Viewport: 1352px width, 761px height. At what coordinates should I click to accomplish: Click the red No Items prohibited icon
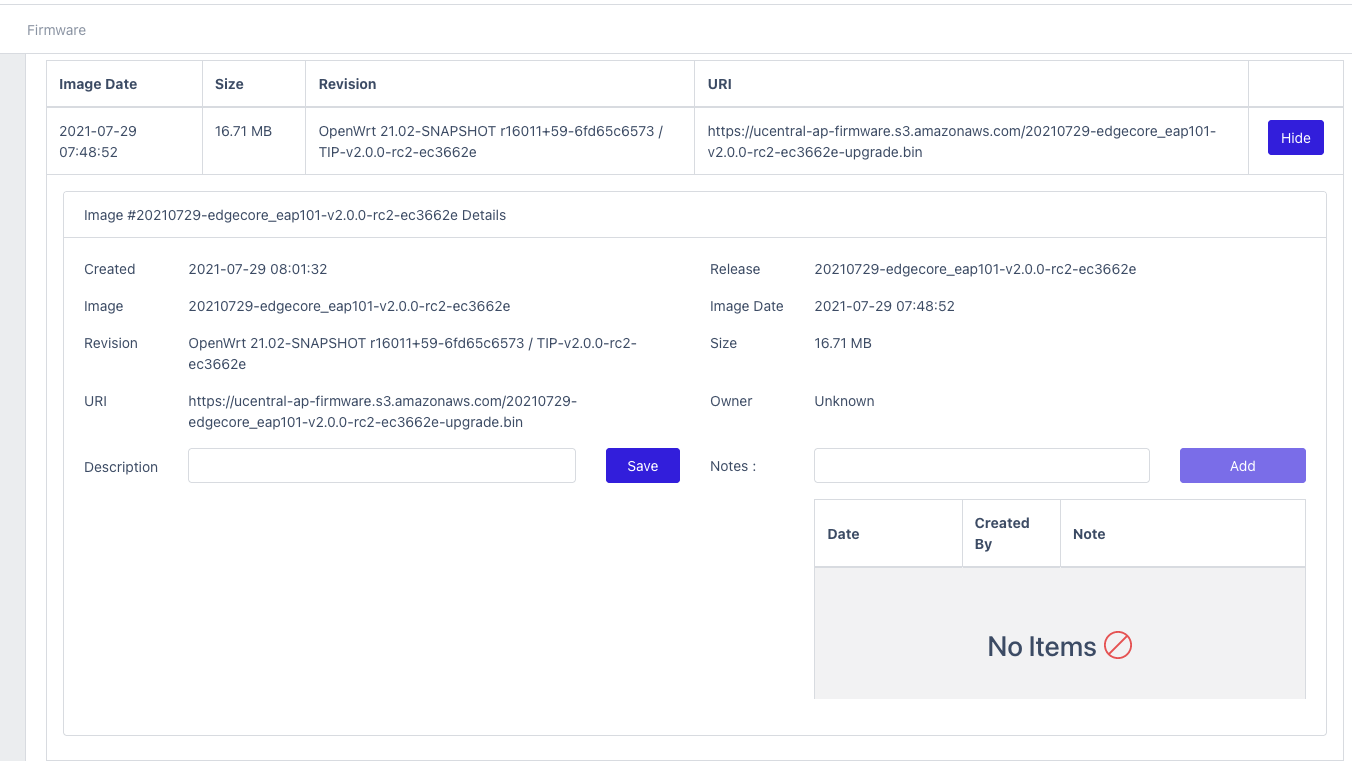coord(1117,646)
